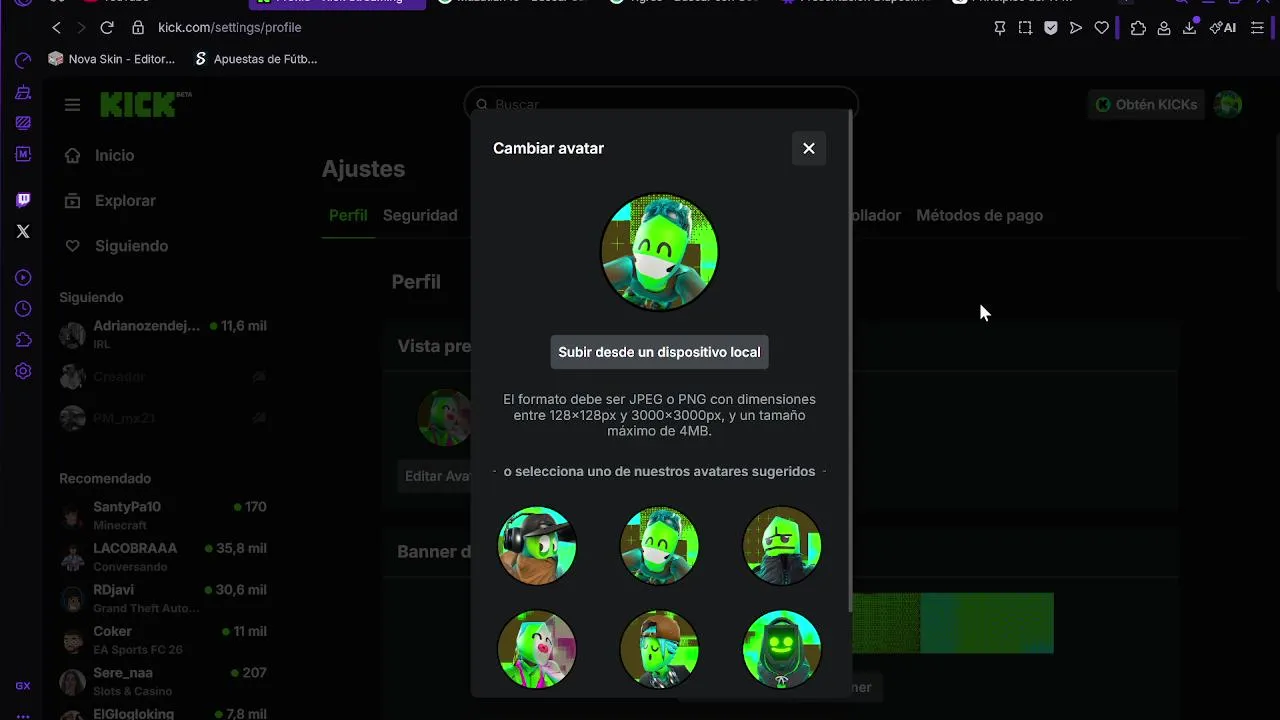Click the padlock site info icon
This screenshot has height=720, width=1280.
[x=138, y=27]
